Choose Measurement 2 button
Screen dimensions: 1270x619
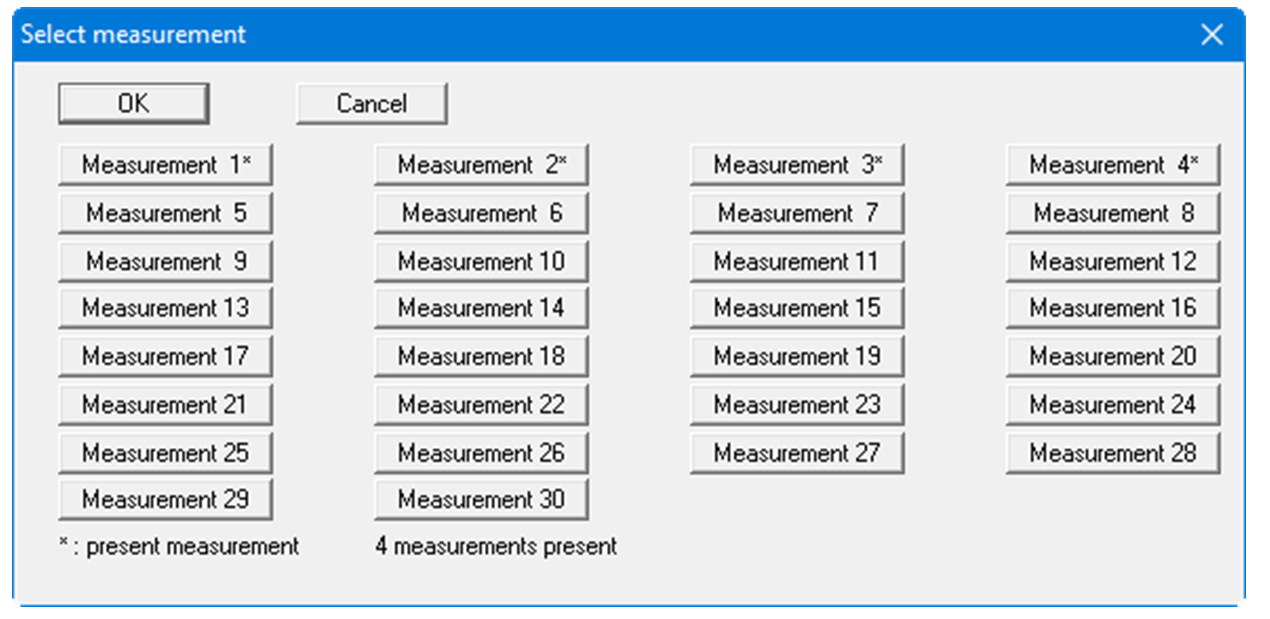click(x=481, y=166)
